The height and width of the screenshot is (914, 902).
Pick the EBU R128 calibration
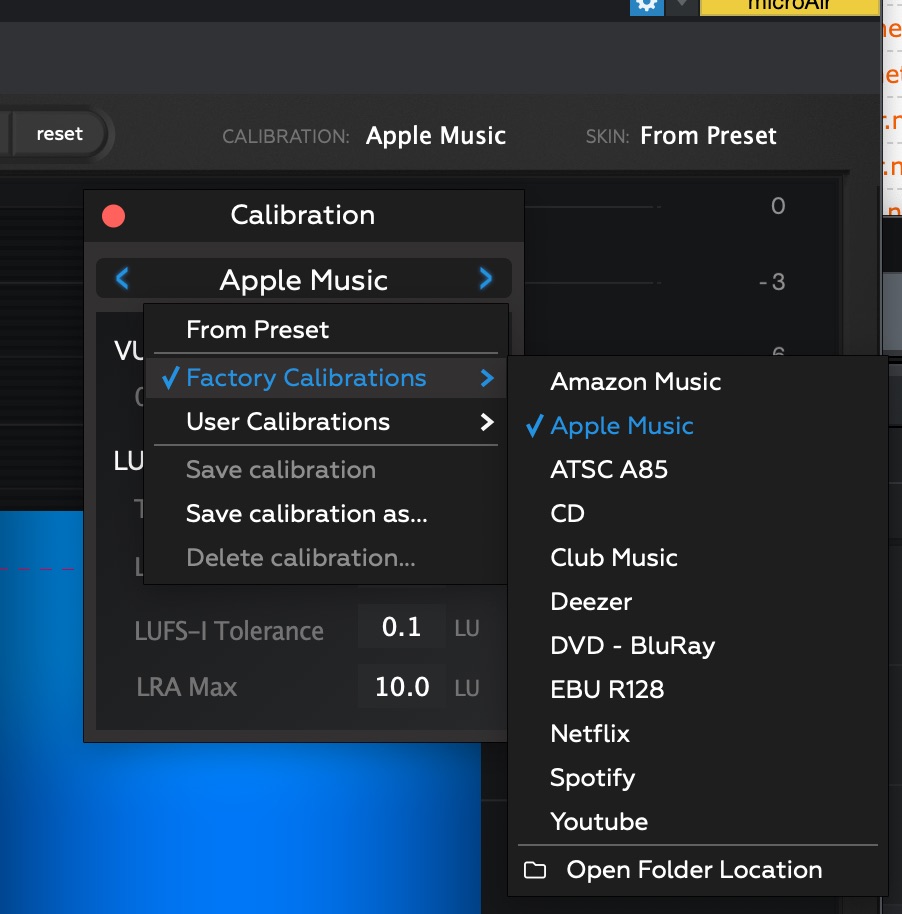tap(607, 690)
